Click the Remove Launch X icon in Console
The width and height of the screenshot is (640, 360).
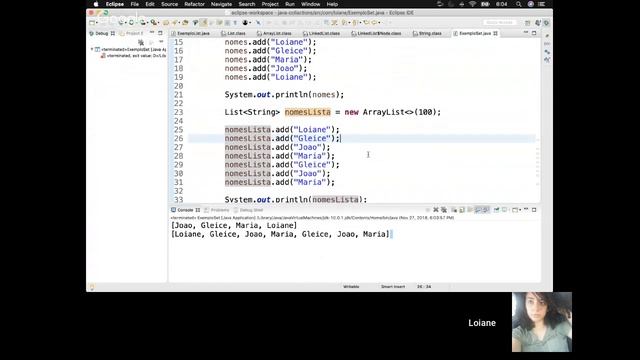436,210
